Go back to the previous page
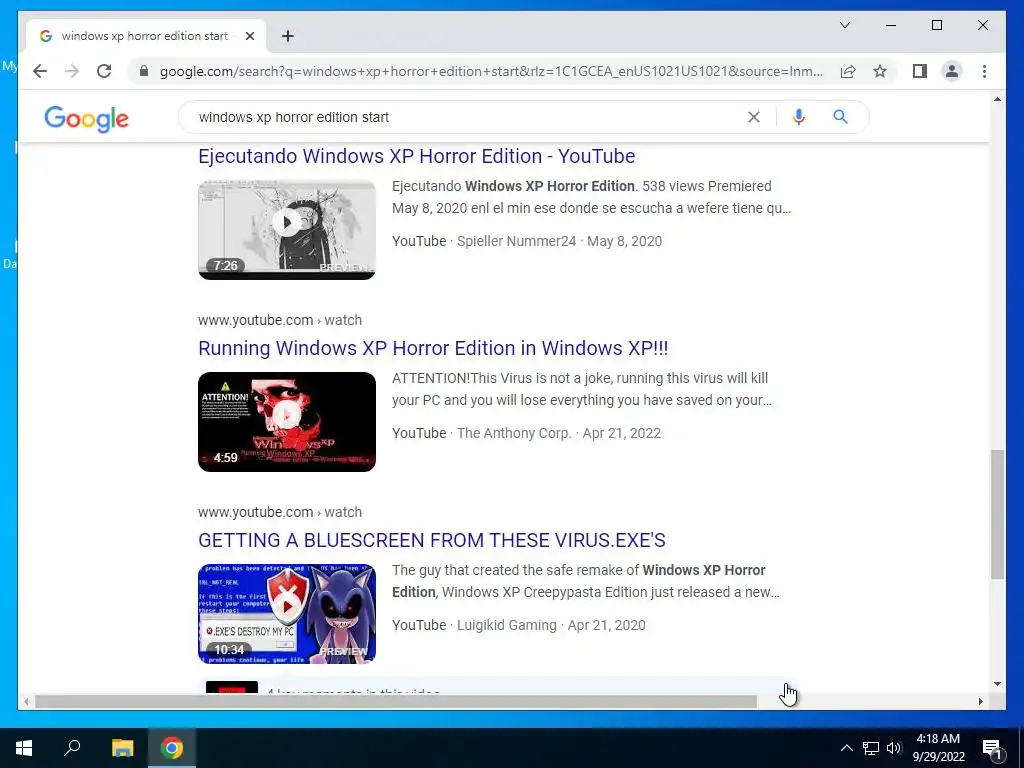This screenshot has width=1024, height=768. tap(40, 71)
